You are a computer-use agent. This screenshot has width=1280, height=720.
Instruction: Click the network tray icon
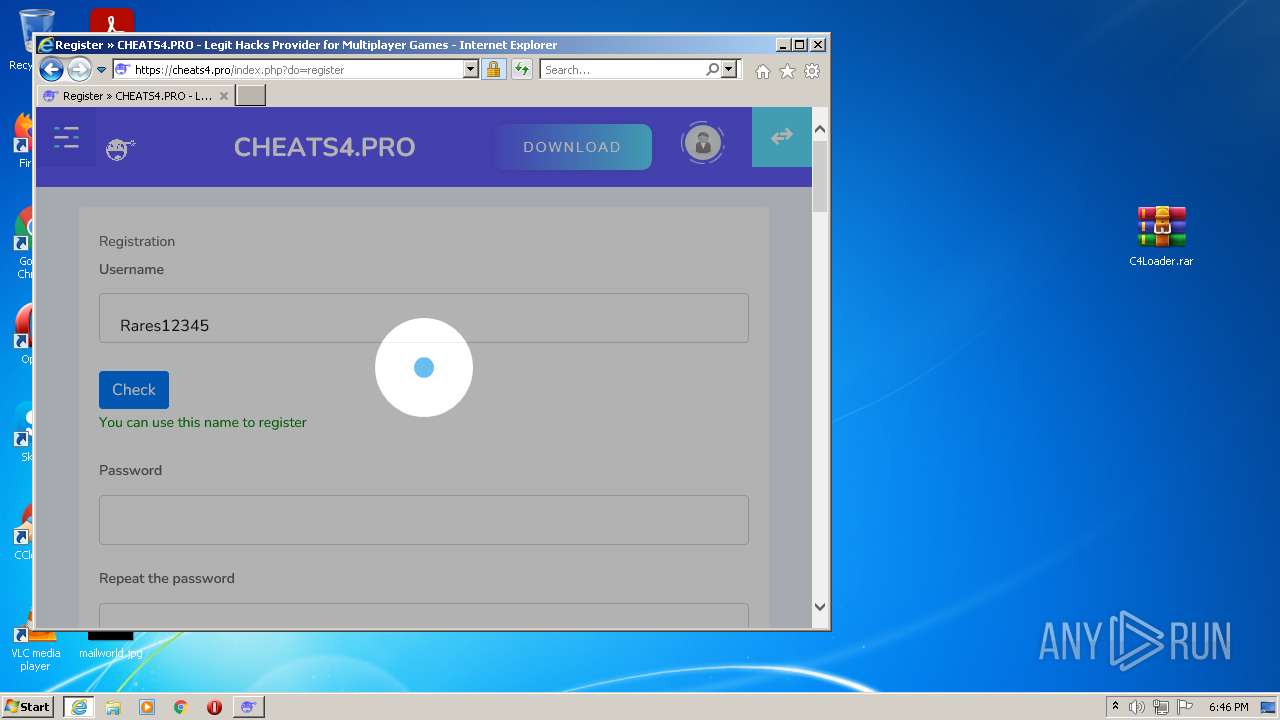(1161, 707)
